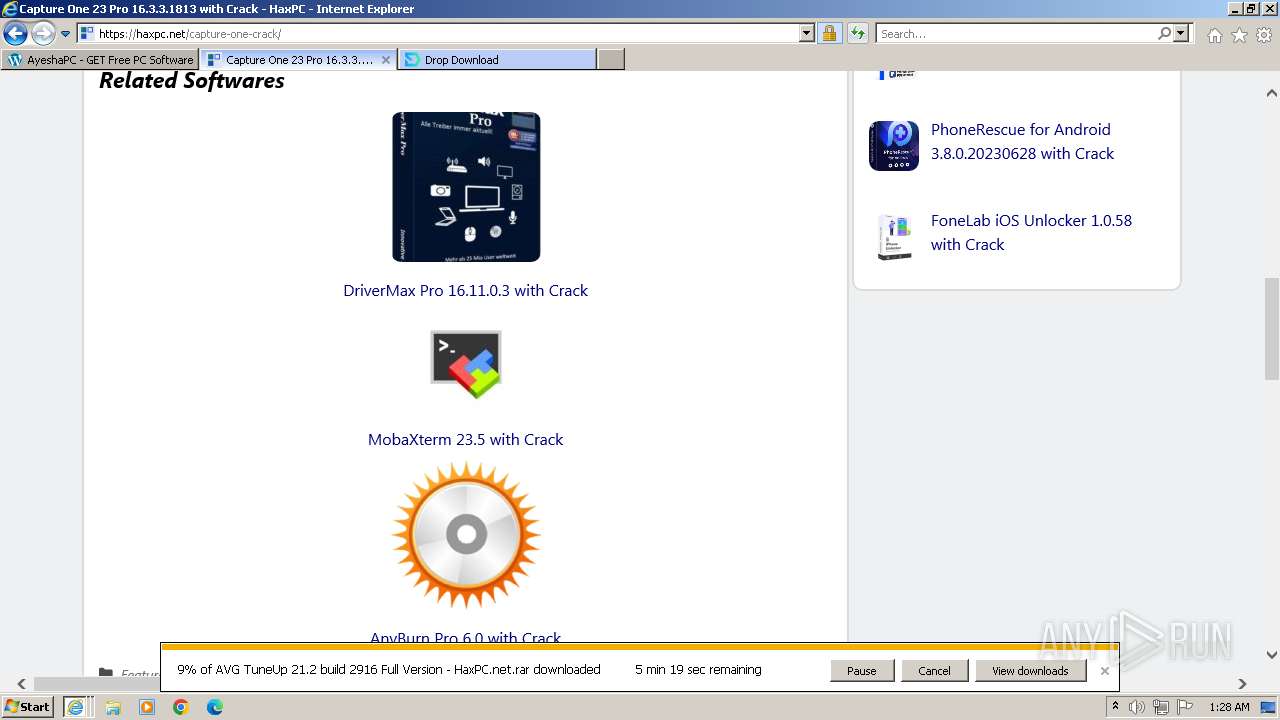Click the 1:28 AM system clock
Screen dimensions: 1280x720
coord(1229,707)
